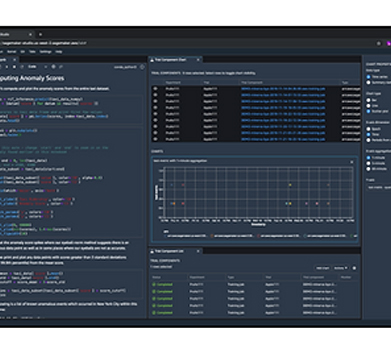Viewport: 391px width, 362px height.
Task: Click notebook toolbar icon right of Code dropdown
Action: click(53, 67)
